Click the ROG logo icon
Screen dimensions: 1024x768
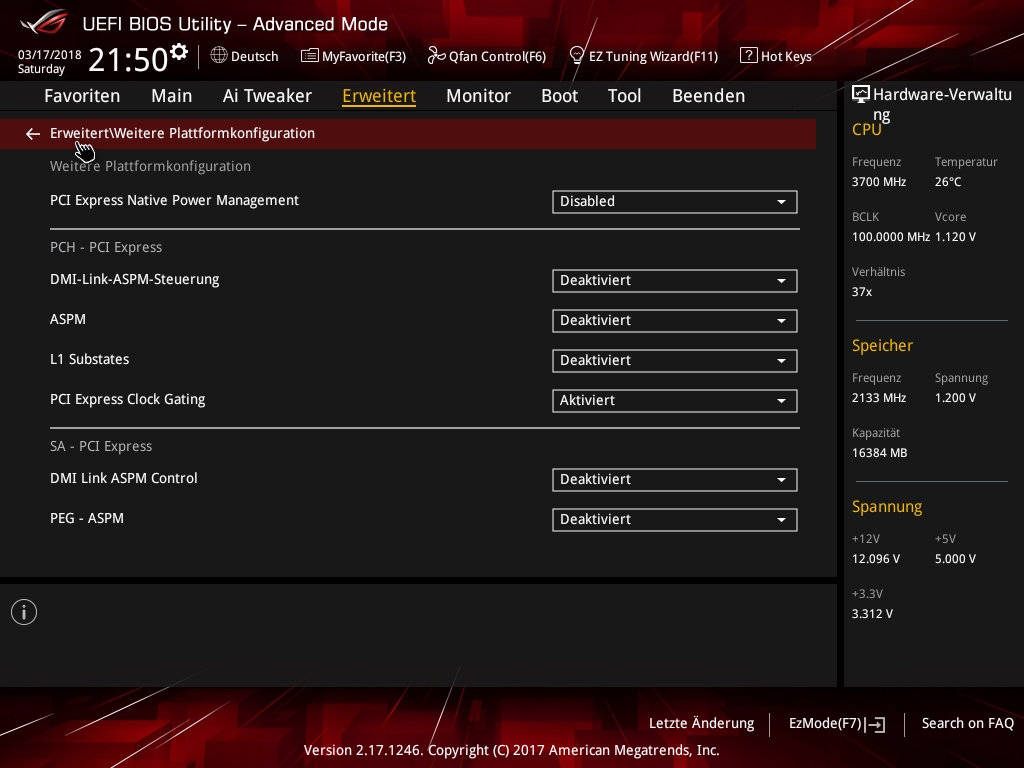coord(44,22)
